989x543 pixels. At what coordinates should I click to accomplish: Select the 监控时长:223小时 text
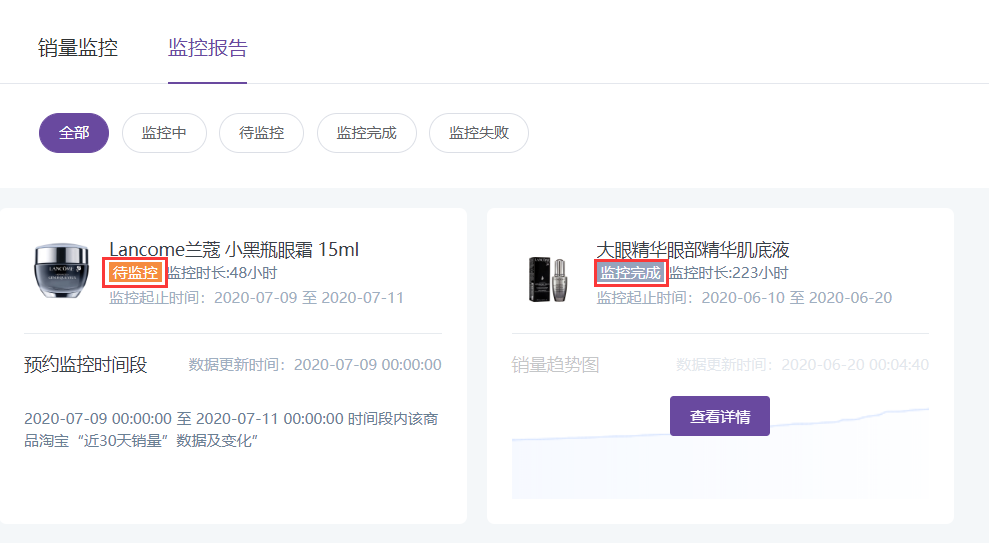729,273
